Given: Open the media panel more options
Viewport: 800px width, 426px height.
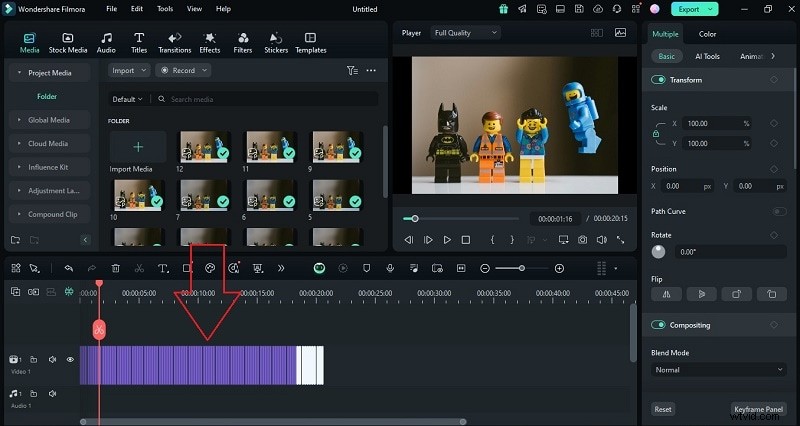Looking at the screenshot, I should point(371,70).
